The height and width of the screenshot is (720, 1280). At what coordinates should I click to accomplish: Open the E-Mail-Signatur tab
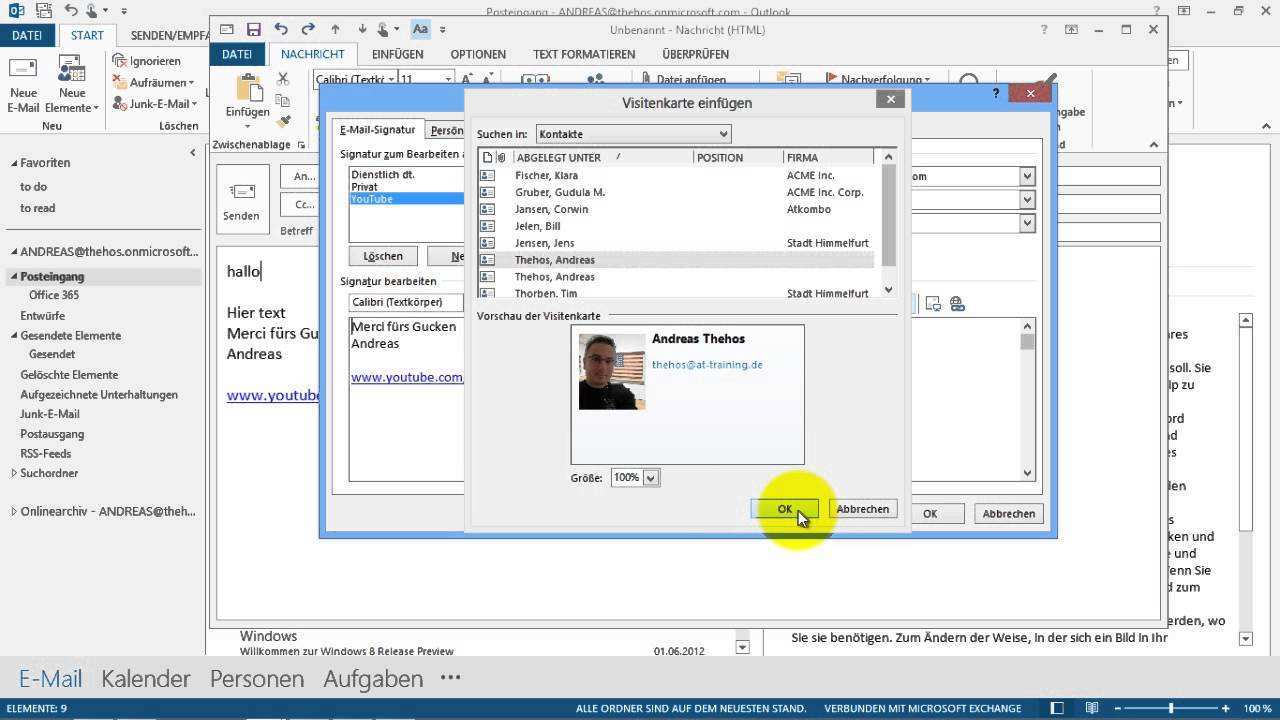pyautogui.click(x=377, y=130)
